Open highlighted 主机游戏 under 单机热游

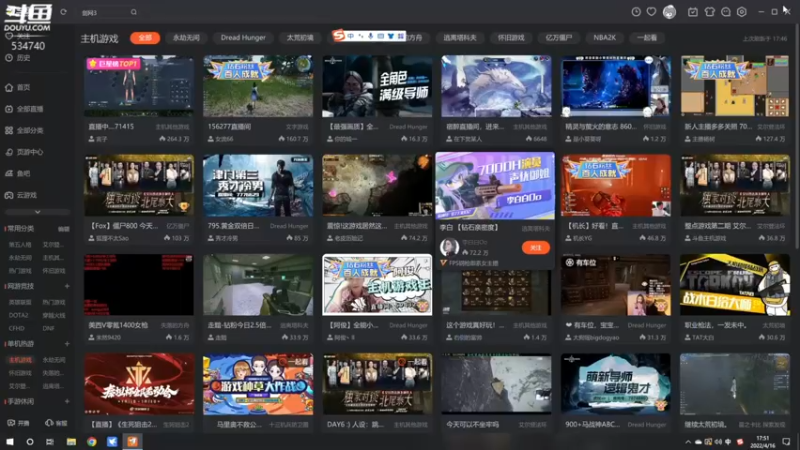point(20,360)
